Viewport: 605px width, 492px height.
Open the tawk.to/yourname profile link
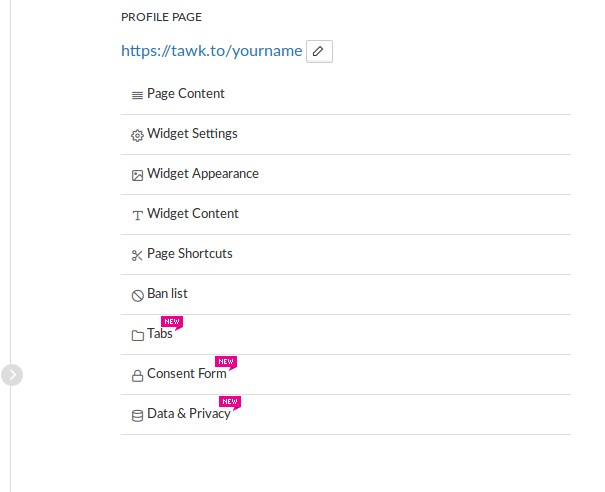211,51
